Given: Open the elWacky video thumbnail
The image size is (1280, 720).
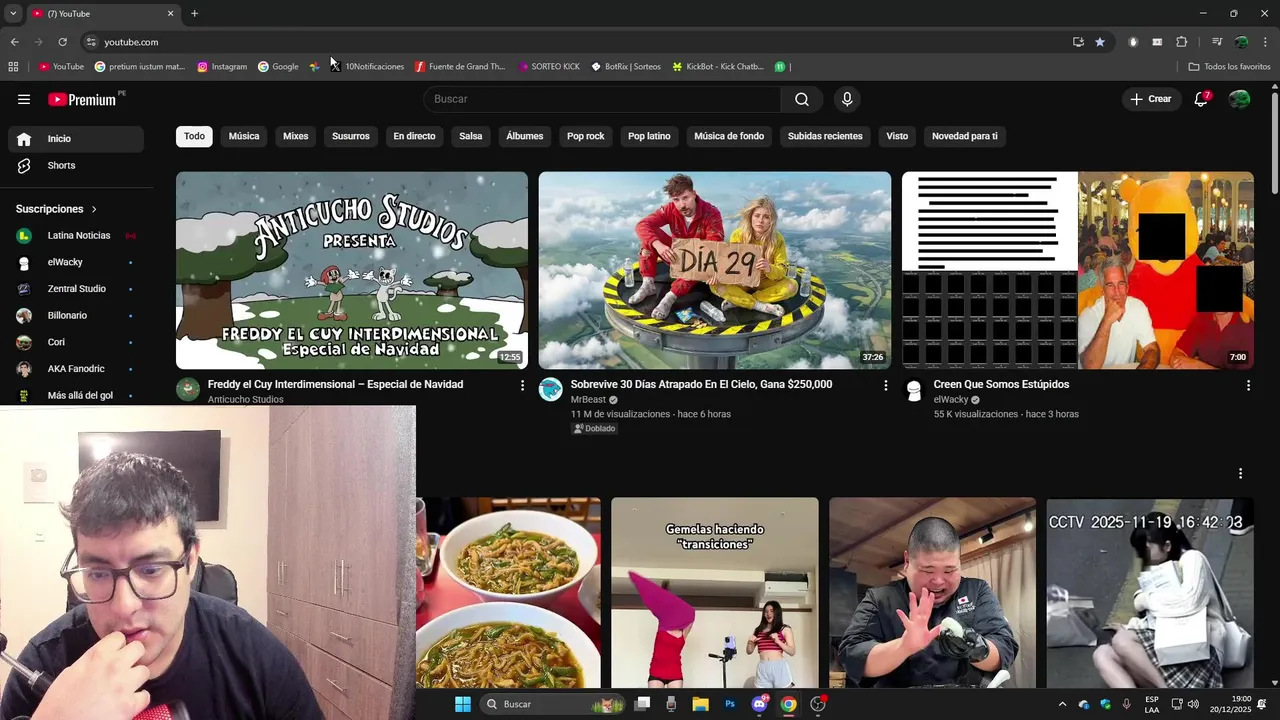Looking at the screenshot, I should pyautogui.click(x=1078, y=271).
